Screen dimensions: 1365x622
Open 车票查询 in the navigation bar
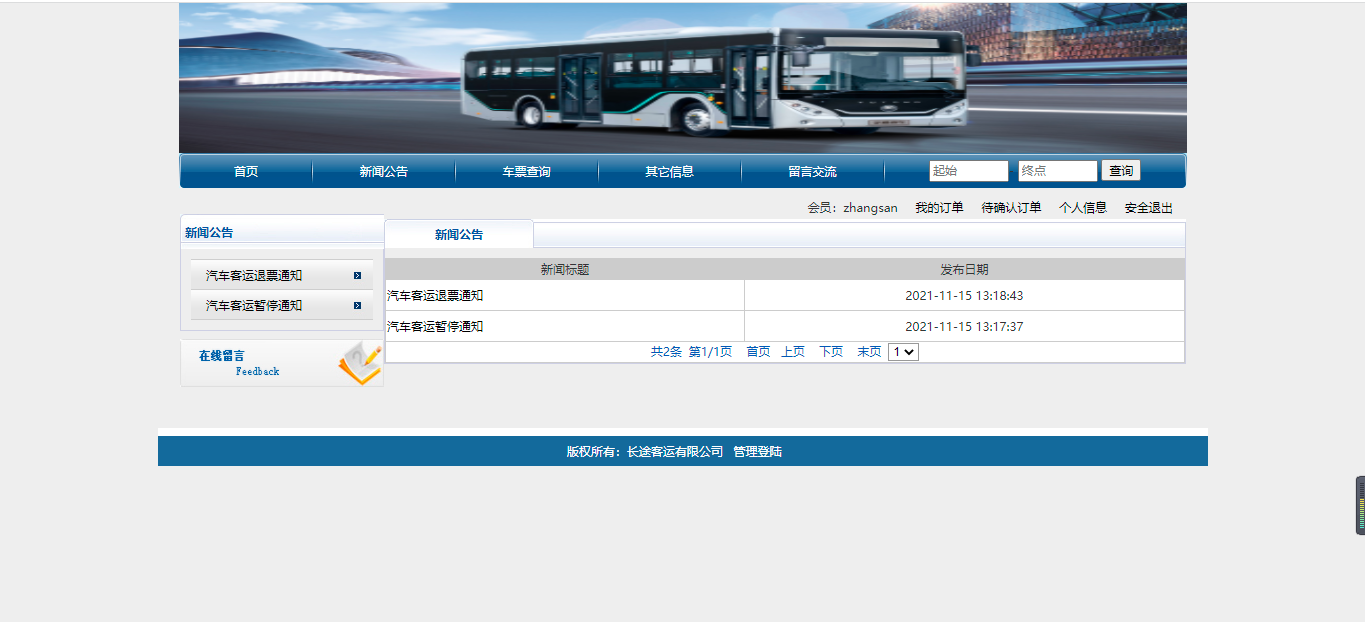click(527, 172)
